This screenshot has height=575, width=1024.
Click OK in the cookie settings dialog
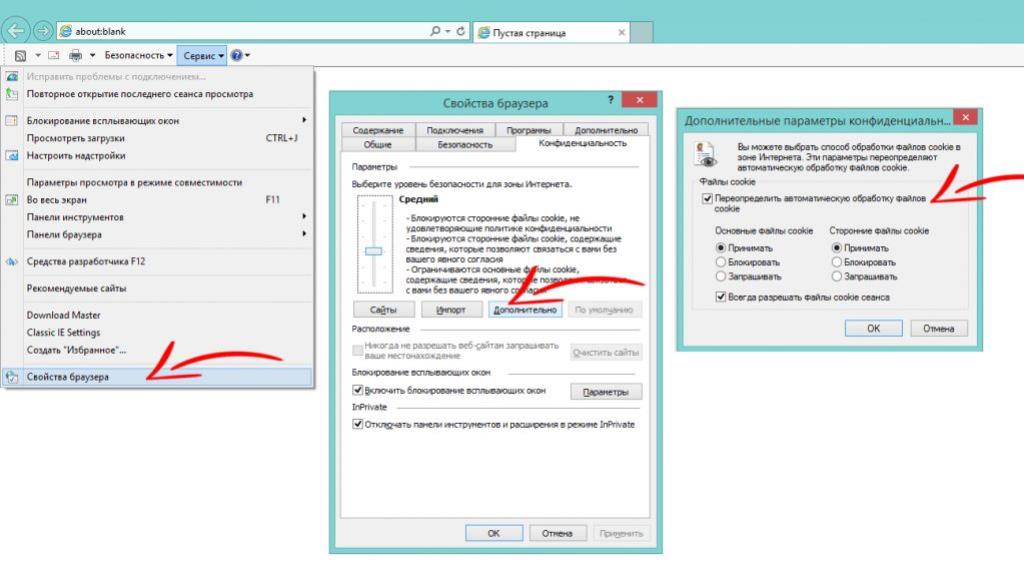click(873, 328)
